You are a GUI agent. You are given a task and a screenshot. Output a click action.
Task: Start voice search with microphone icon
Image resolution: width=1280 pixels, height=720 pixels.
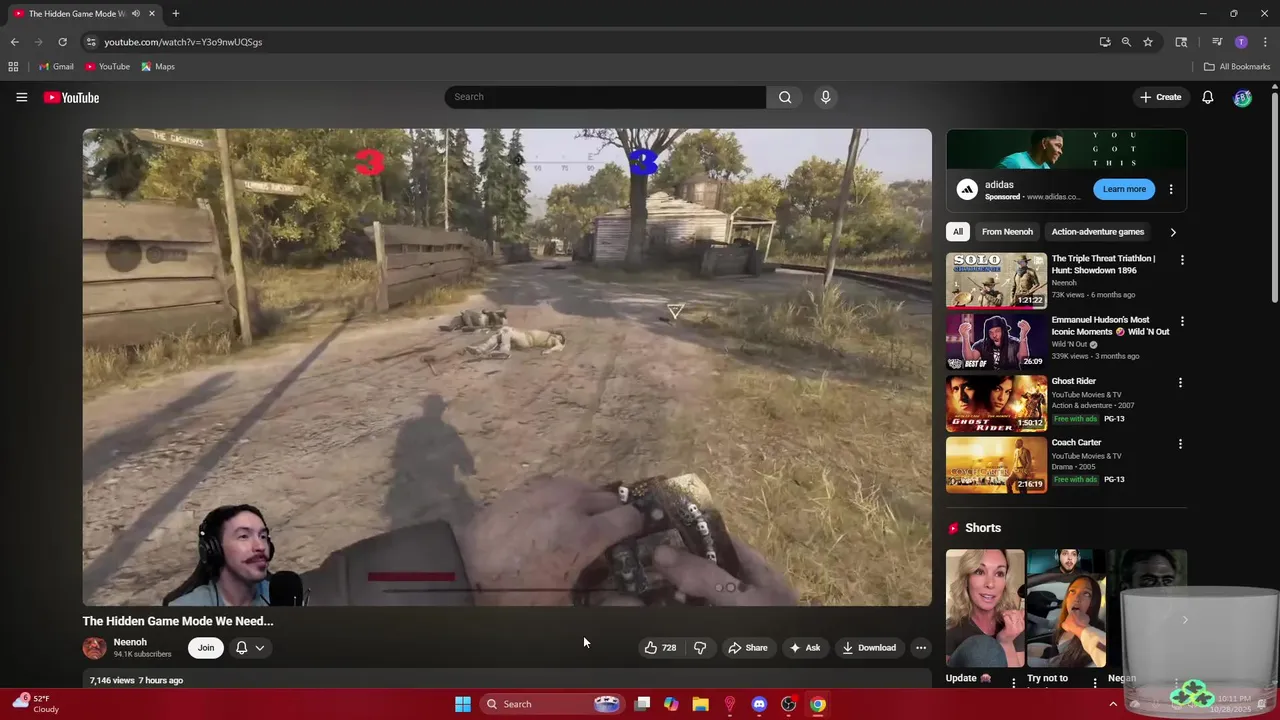(825, 97)
